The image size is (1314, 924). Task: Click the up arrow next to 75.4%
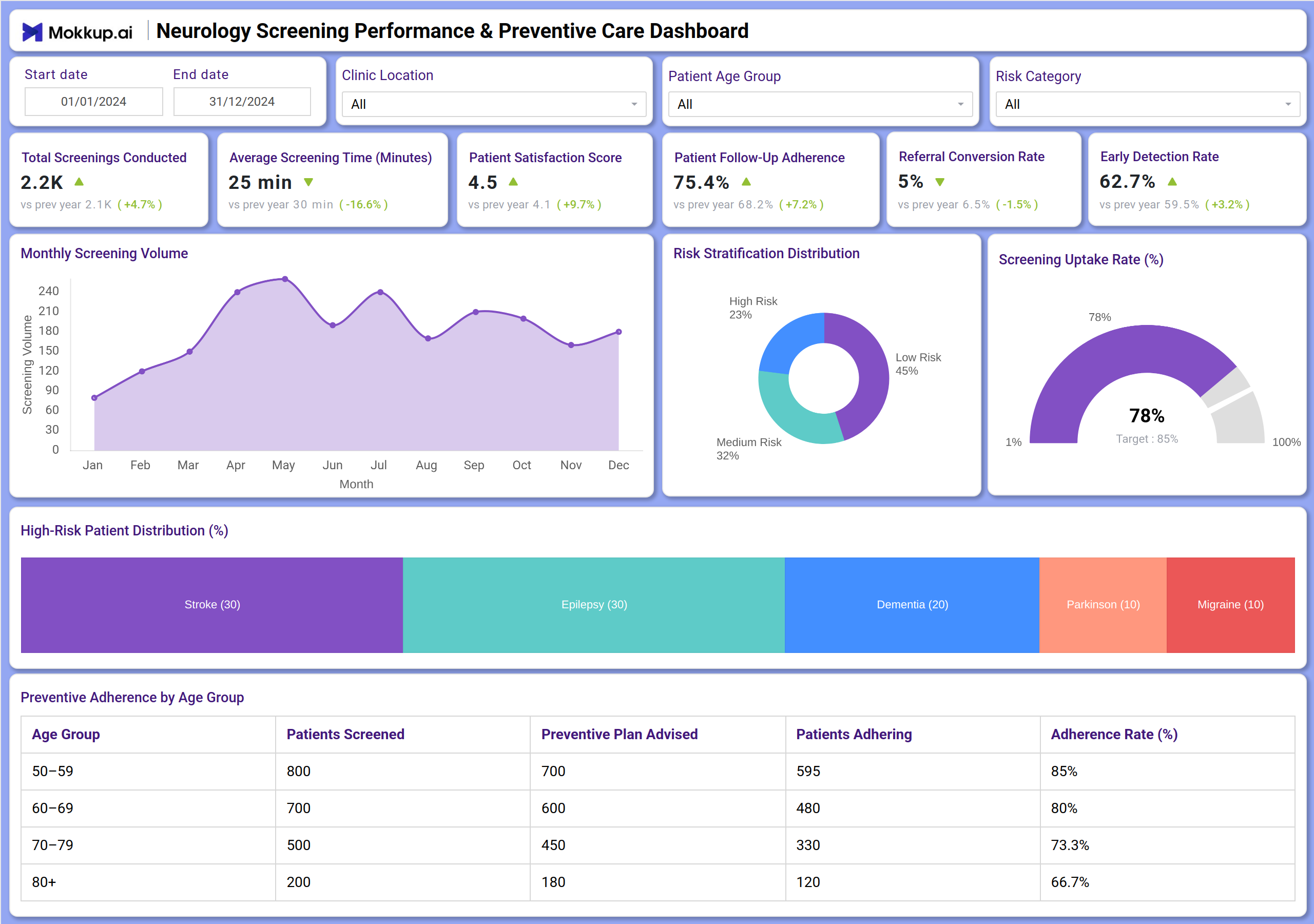[746, 182]
